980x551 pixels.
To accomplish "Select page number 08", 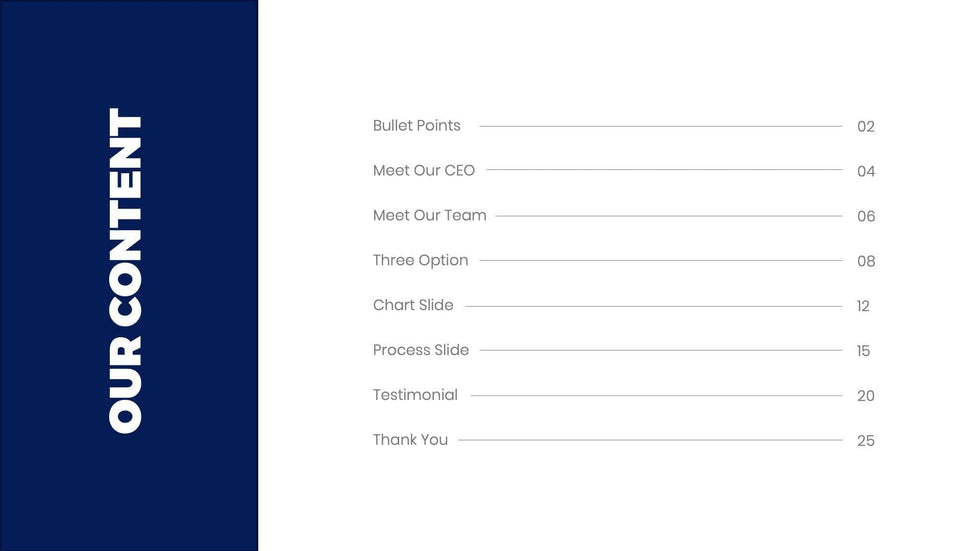I will pos(866,262).
